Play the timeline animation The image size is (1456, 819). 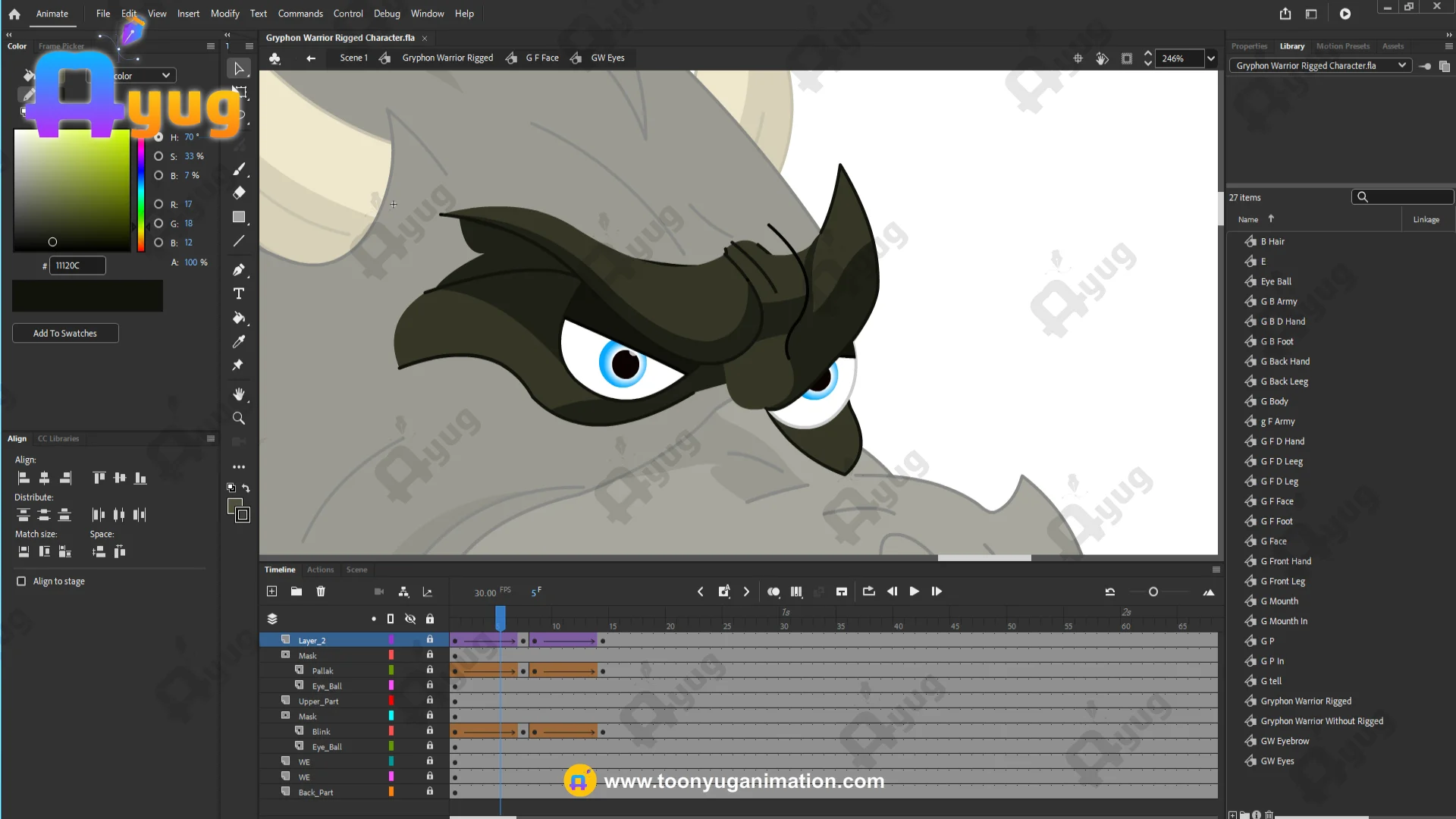915,591
